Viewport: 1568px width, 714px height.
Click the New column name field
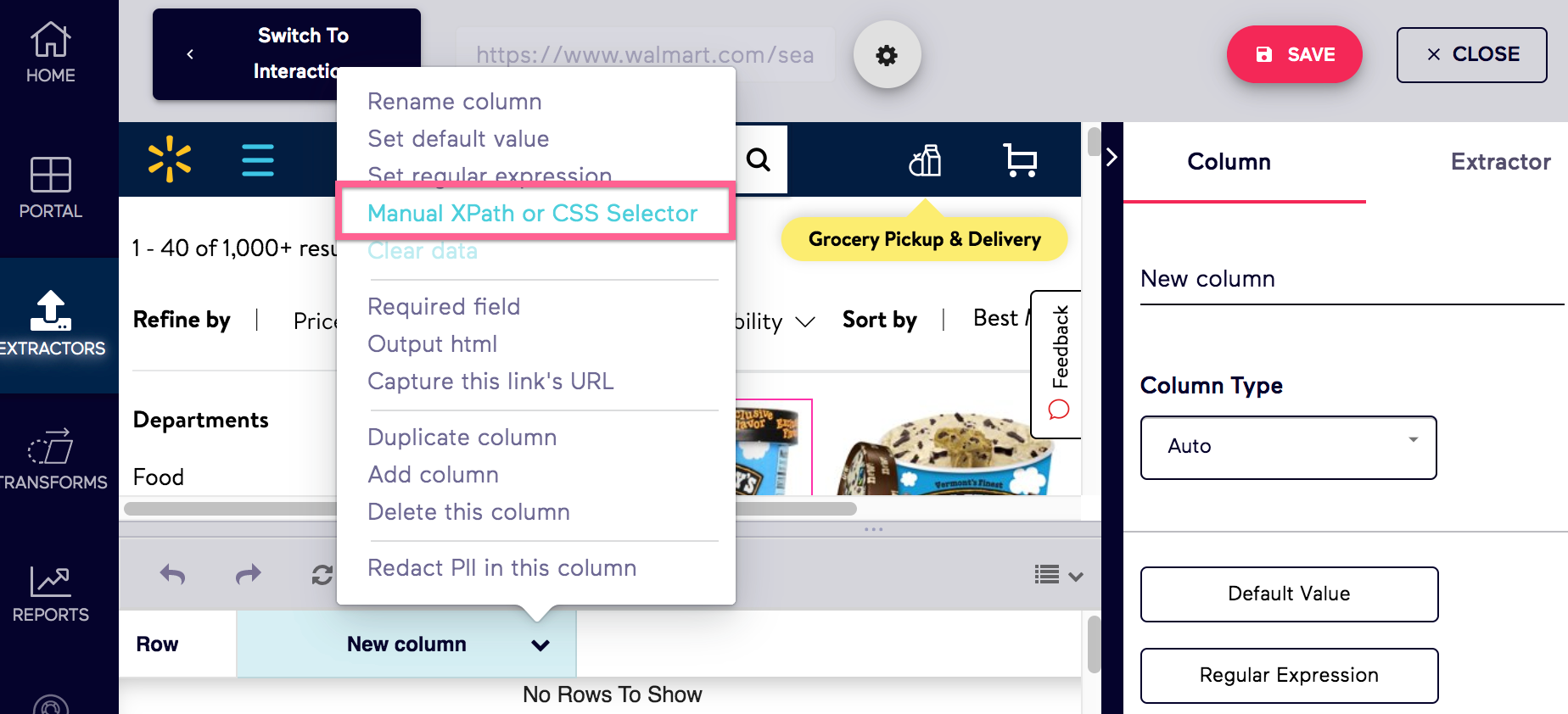(1352, 279)
